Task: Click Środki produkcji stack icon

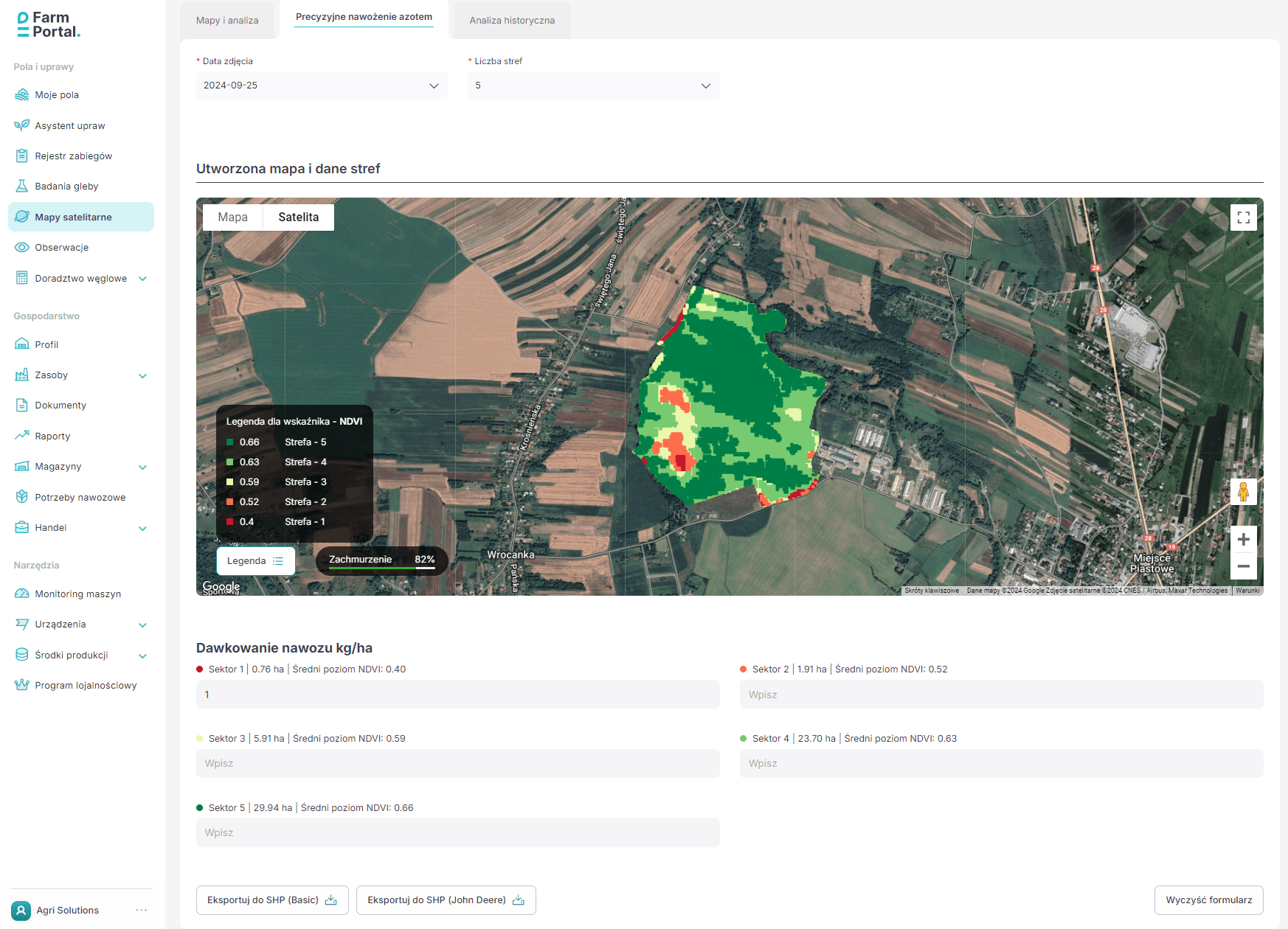Action: pos(22,655)
